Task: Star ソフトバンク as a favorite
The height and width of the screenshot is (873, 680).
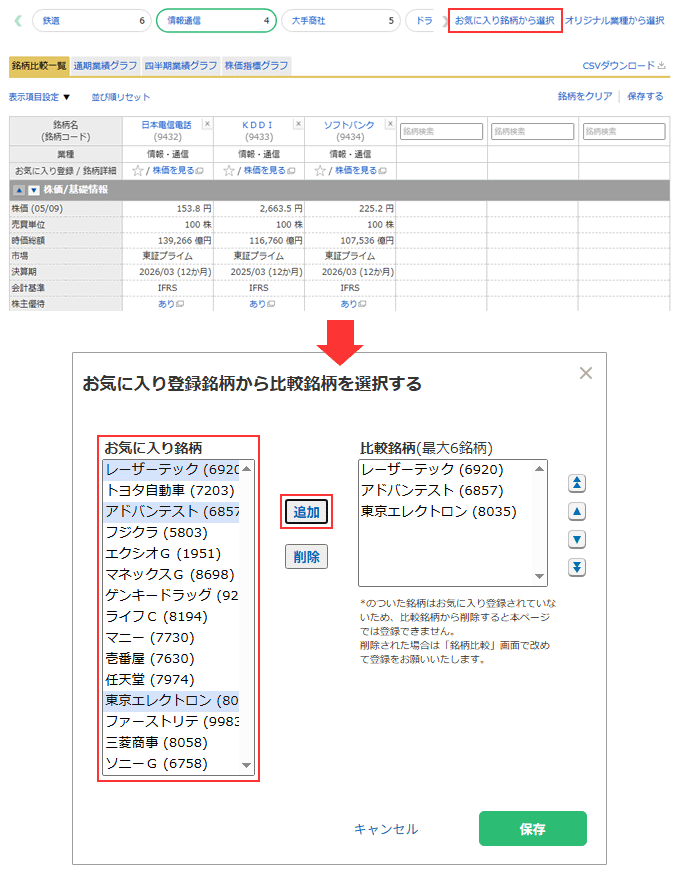Action: coord(320,170)
